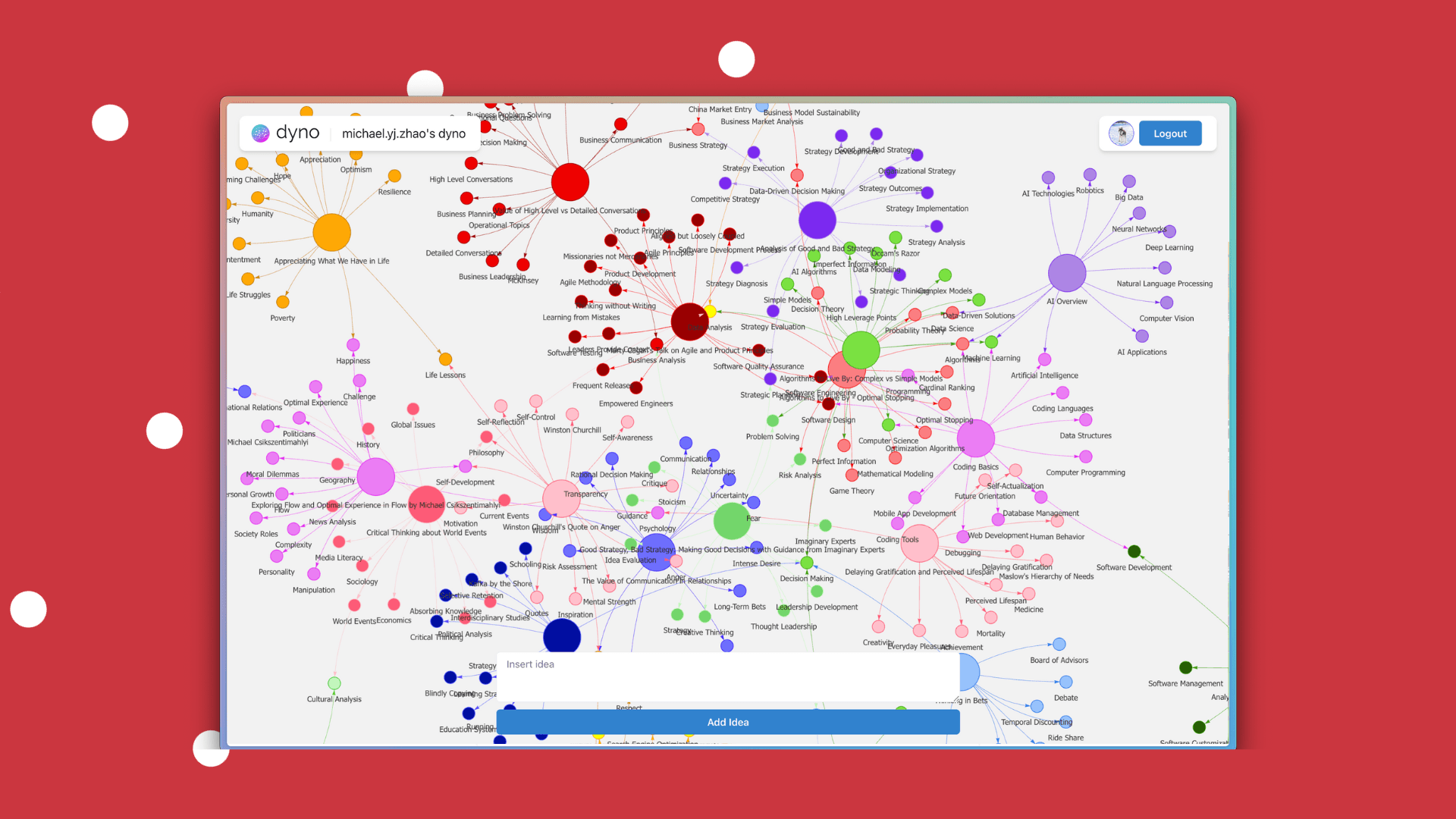Click the dyno app icon/logo
This screenshot has width=1456, height=819.
pyautogui.click(x=262, y=133)
